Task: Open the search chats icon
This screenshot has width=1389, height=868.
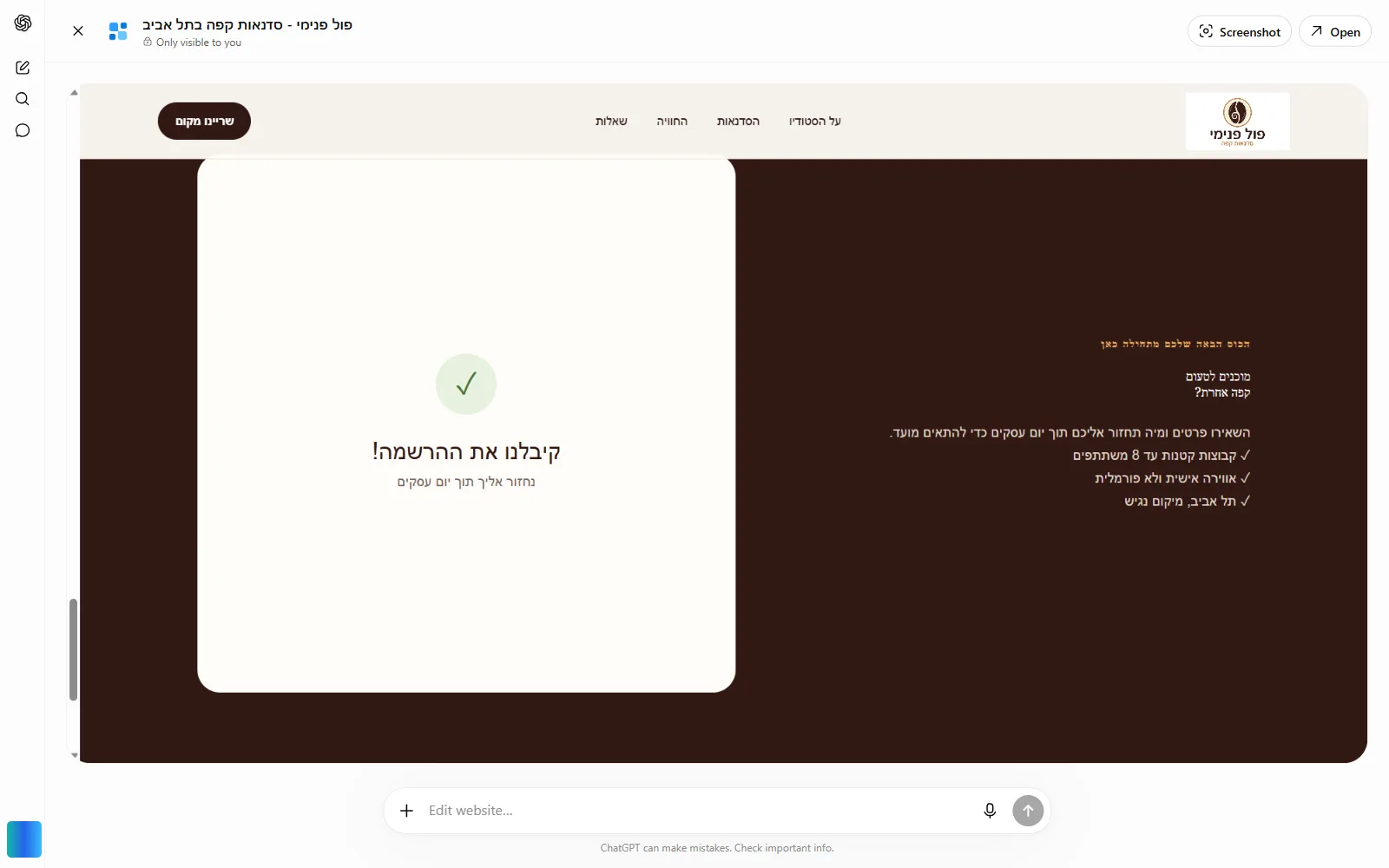Action: pos(23,99)
